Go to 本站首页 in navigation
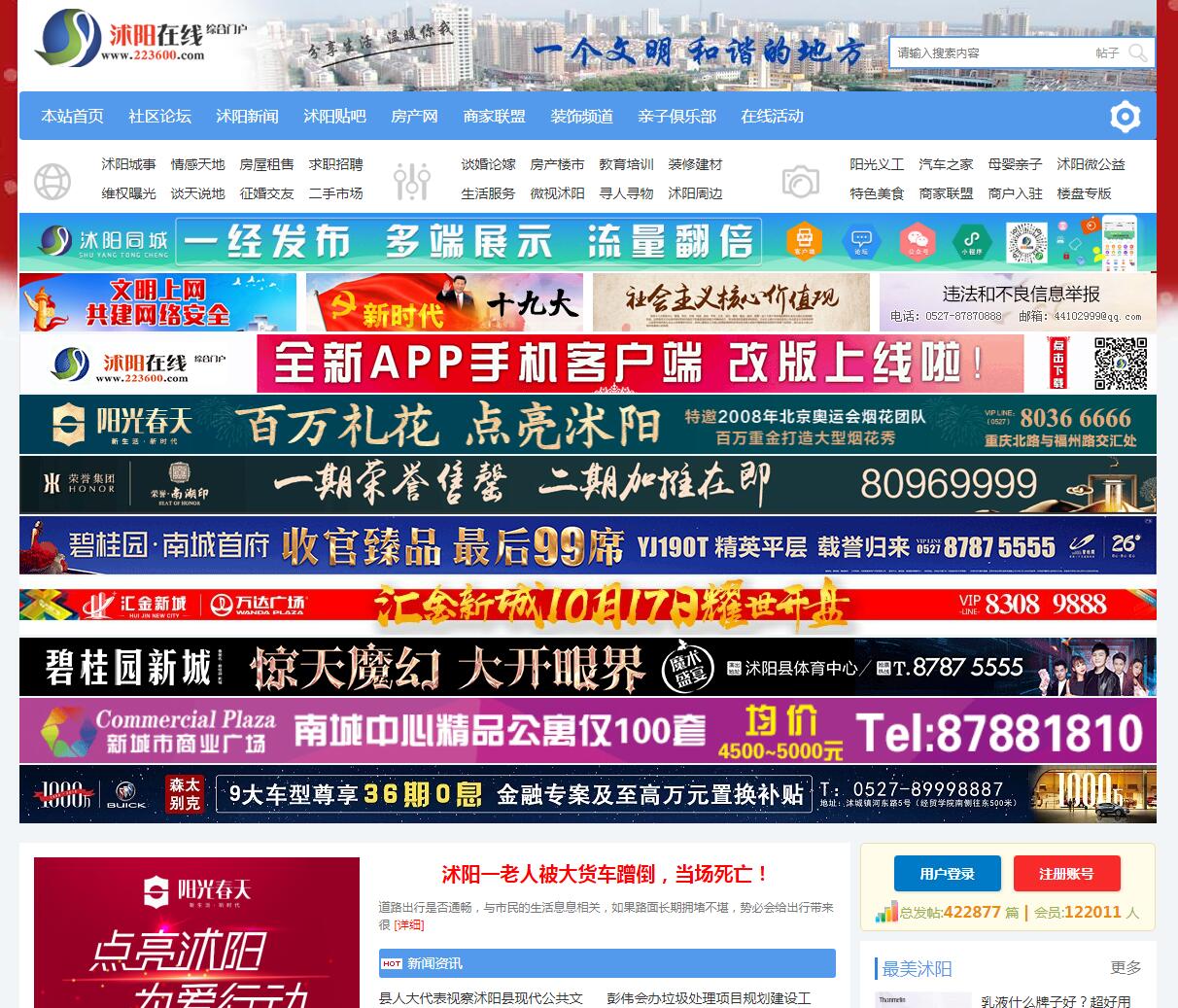This screenshot has height=1008, width=1178. coord(72,116)
